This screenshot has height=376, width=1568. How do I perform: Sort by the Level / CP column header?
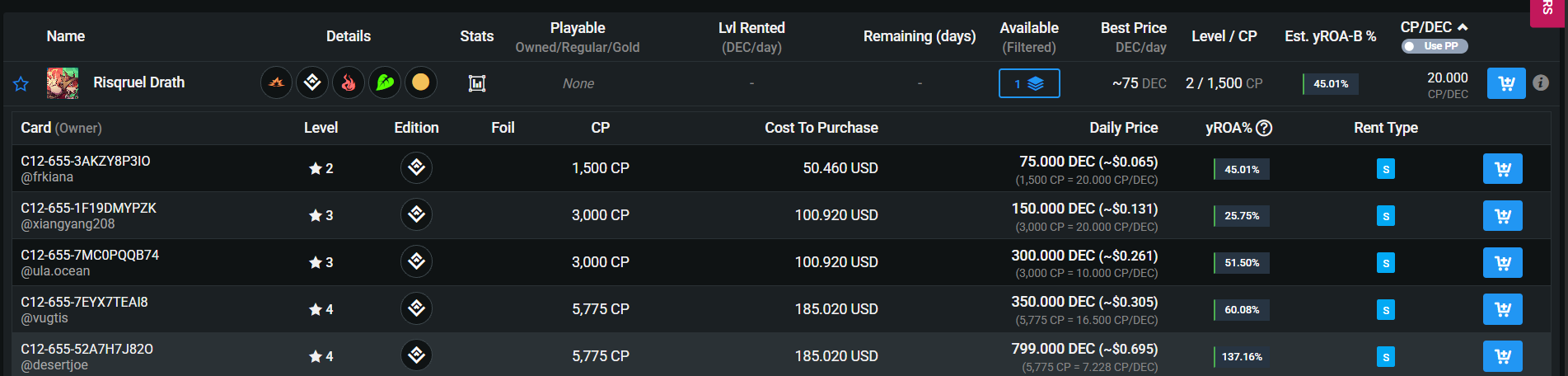[x=1224, y=36]
